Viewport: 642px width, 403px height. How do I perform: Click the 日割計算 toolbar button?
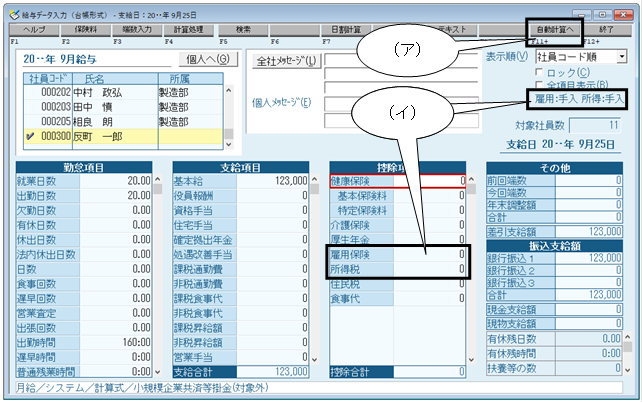346,30
